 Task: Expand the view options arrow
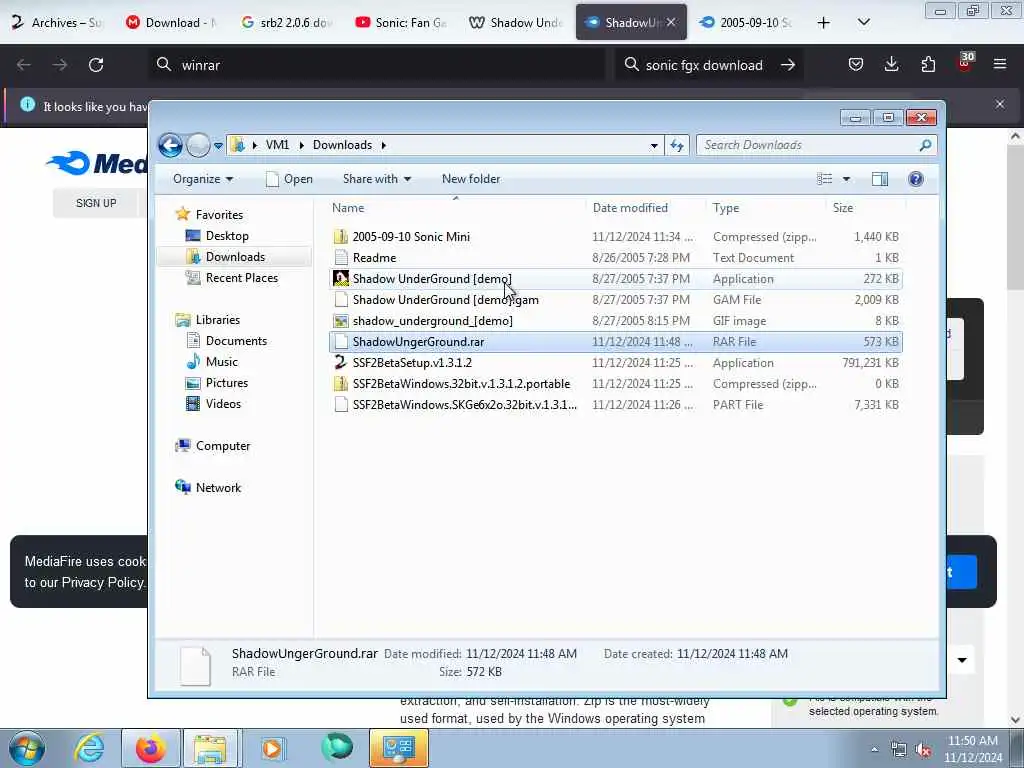coord(846,179)
